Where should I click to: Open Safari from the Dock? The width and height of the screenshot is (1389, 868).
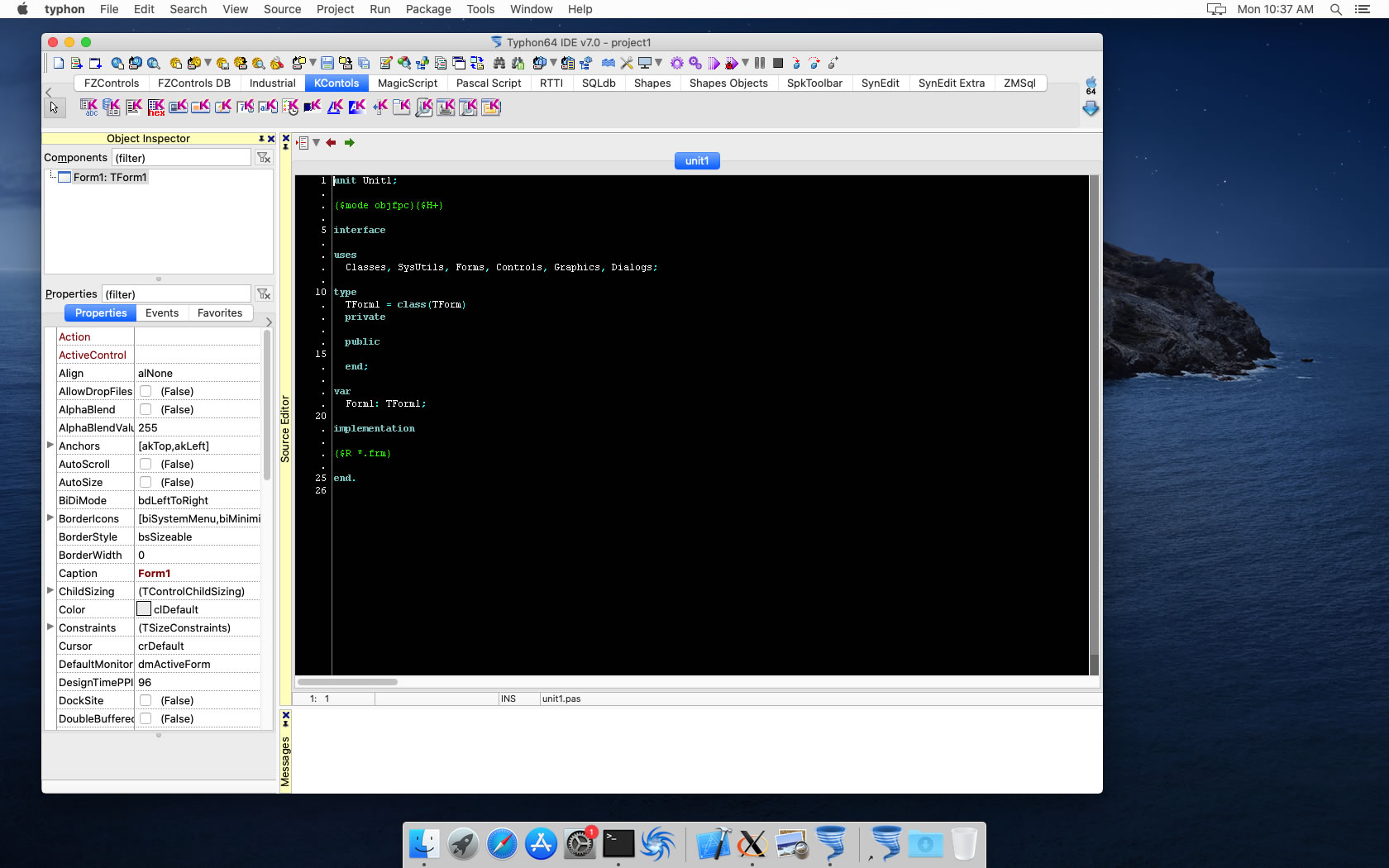point(502,844)
